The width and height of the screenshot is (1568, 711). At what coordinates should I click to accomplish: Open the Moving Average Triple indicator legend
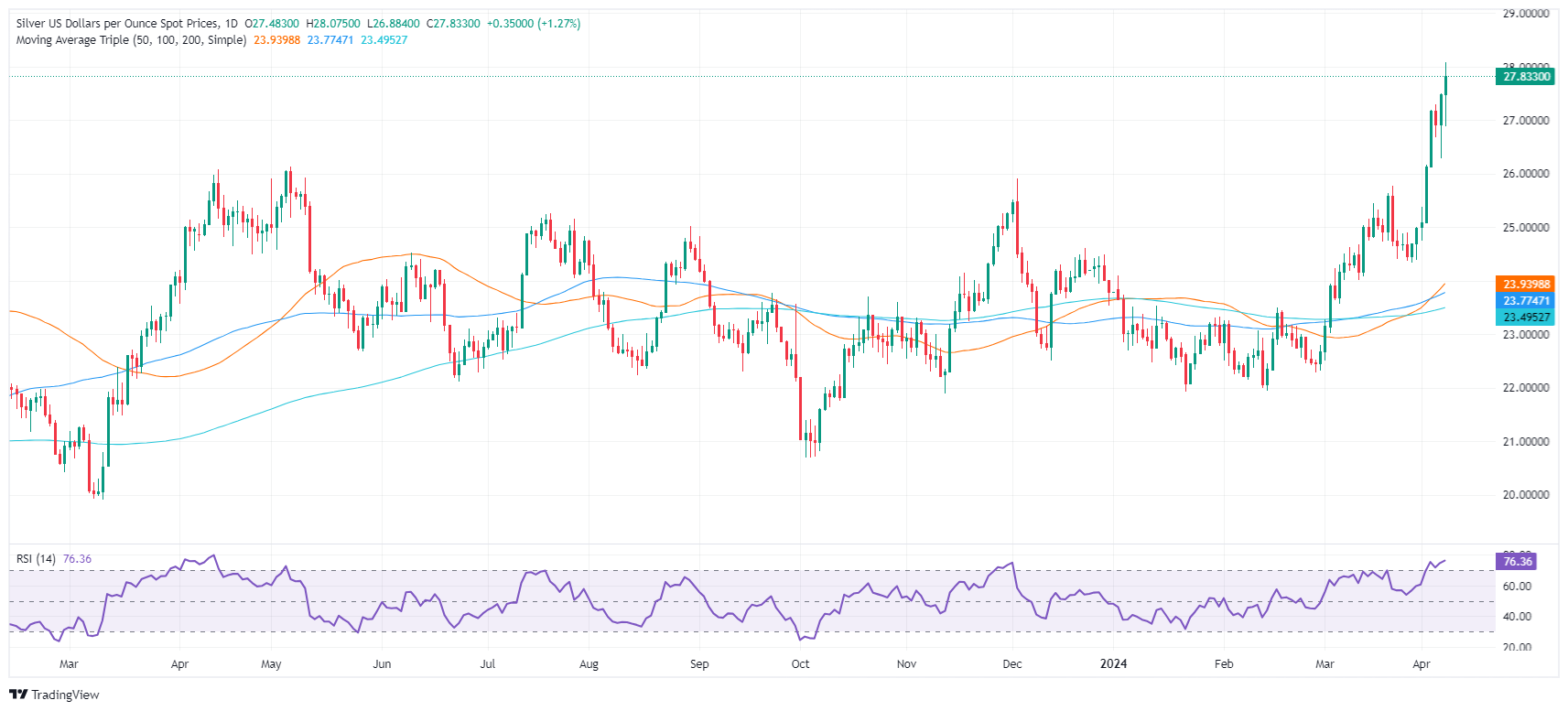(x=131, y=40)
